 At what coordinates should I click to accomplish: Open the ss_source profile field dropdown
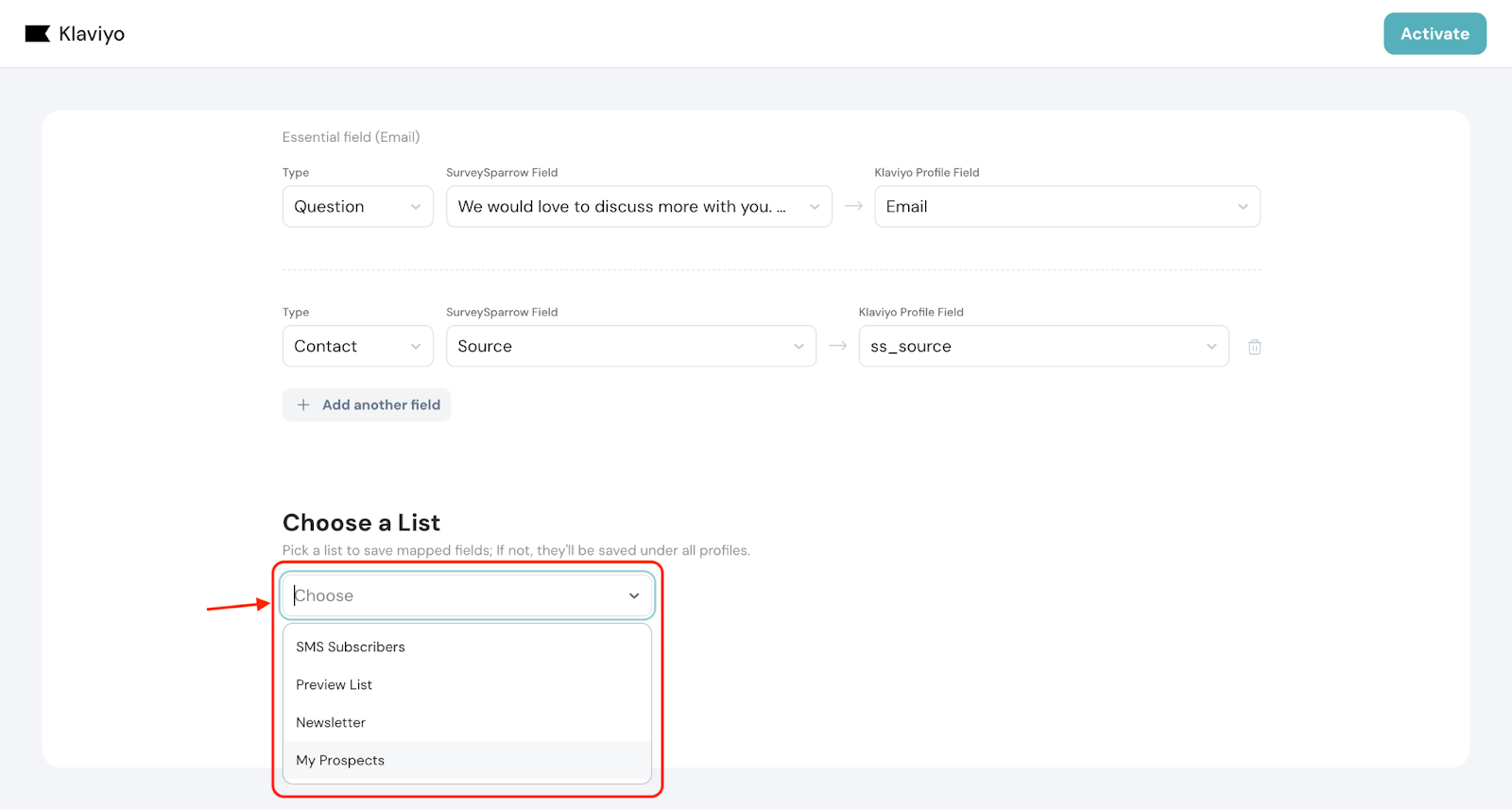click(x=1042, y=347)
